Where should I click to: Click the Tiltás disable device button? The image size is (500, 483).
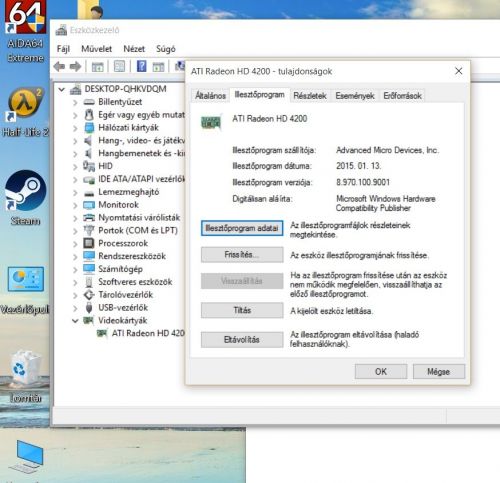pyautogui.click(x=242, y=310)
